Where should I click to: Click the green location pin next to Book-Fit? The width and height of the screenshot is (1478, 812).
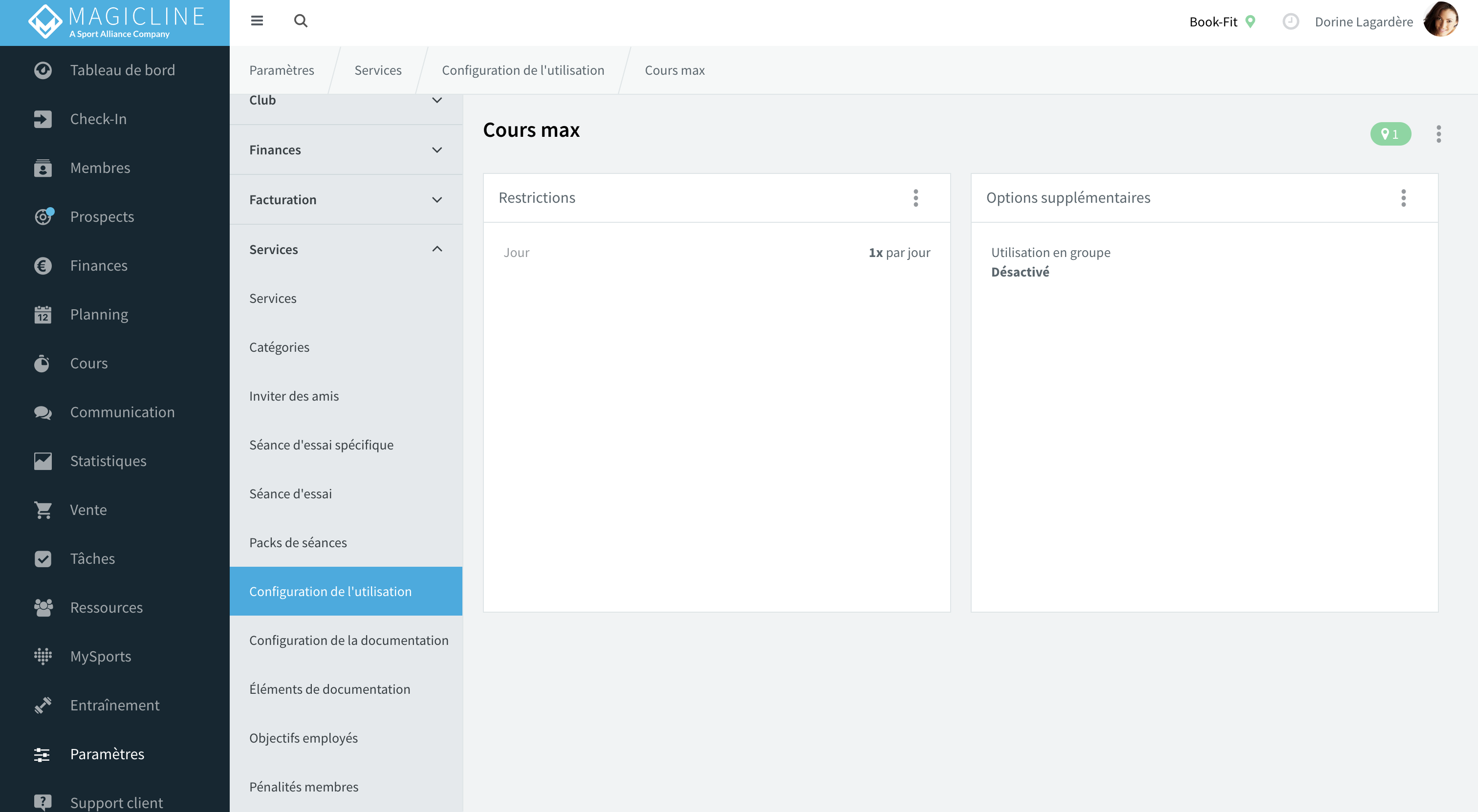point(1251,22)
